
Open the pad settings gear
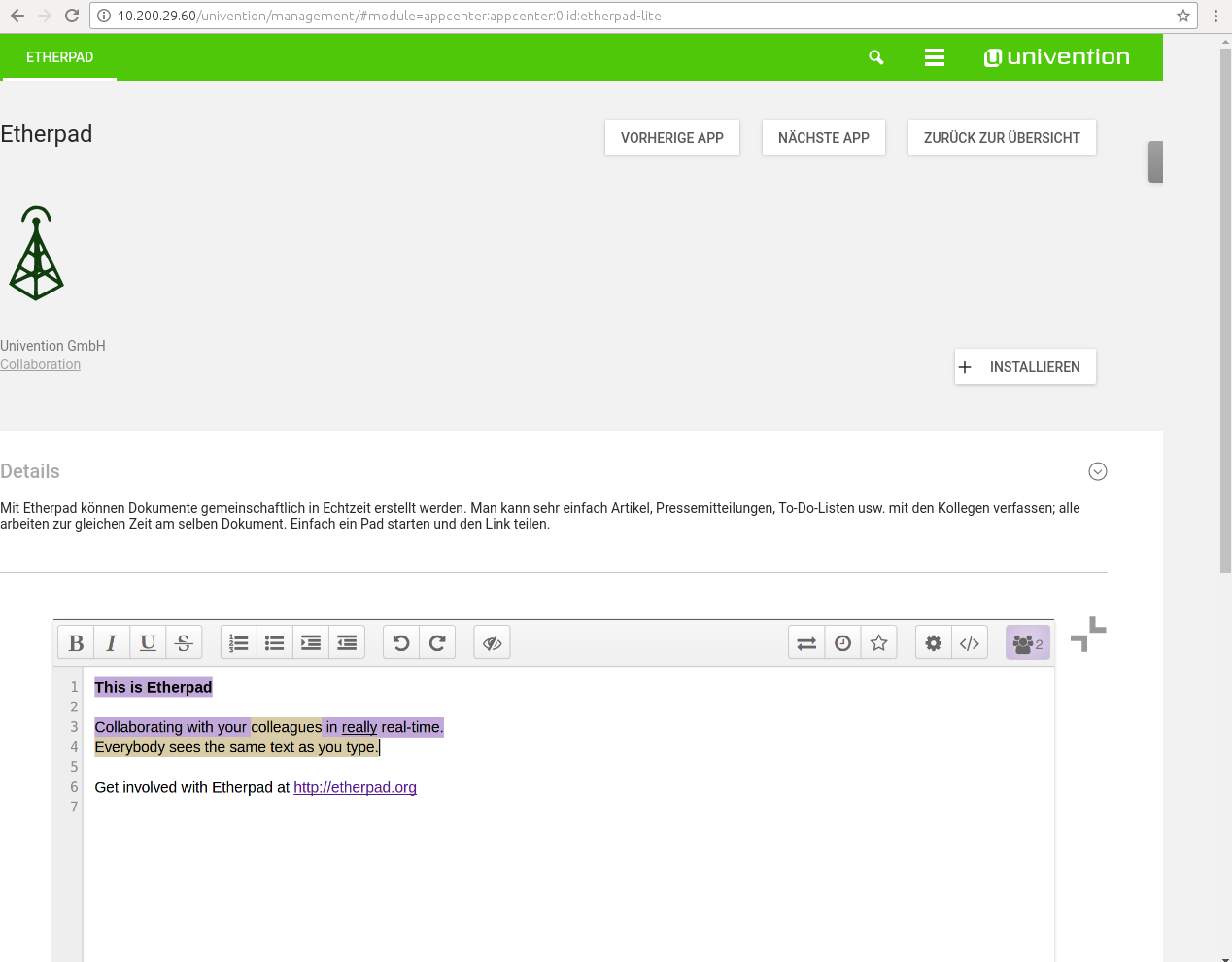(x=933, y=643)
